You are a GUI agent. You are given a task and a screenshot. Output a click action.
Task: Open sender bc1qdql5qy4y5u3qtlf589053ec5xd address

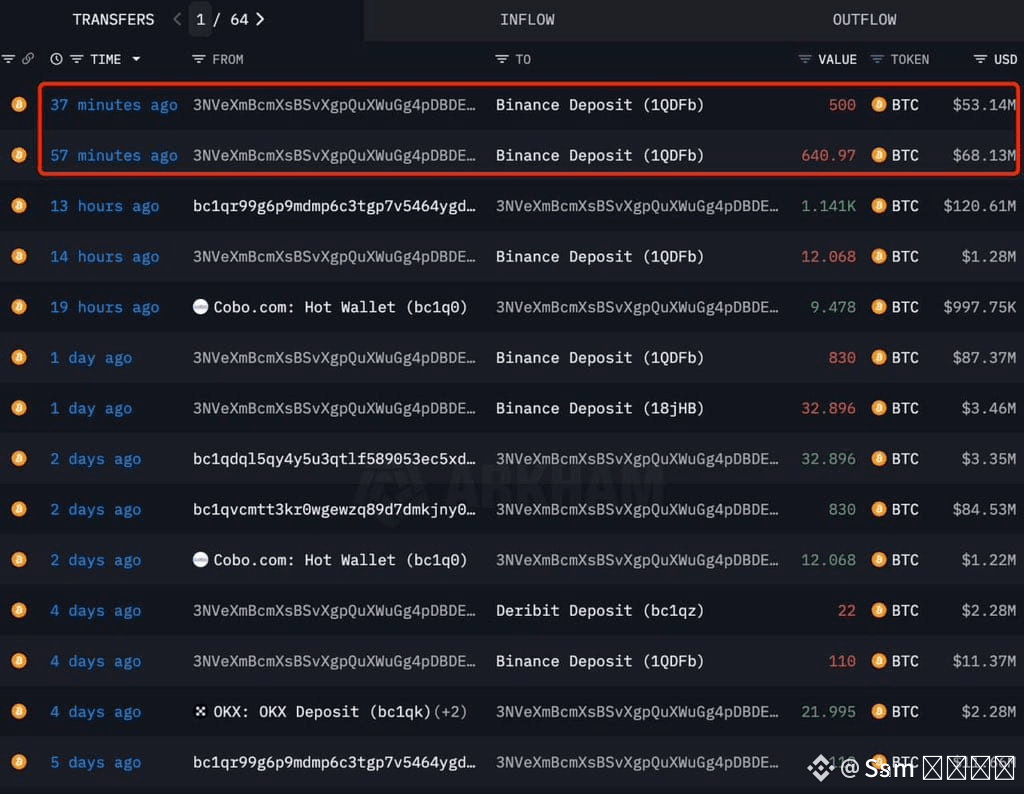(334, 459)
